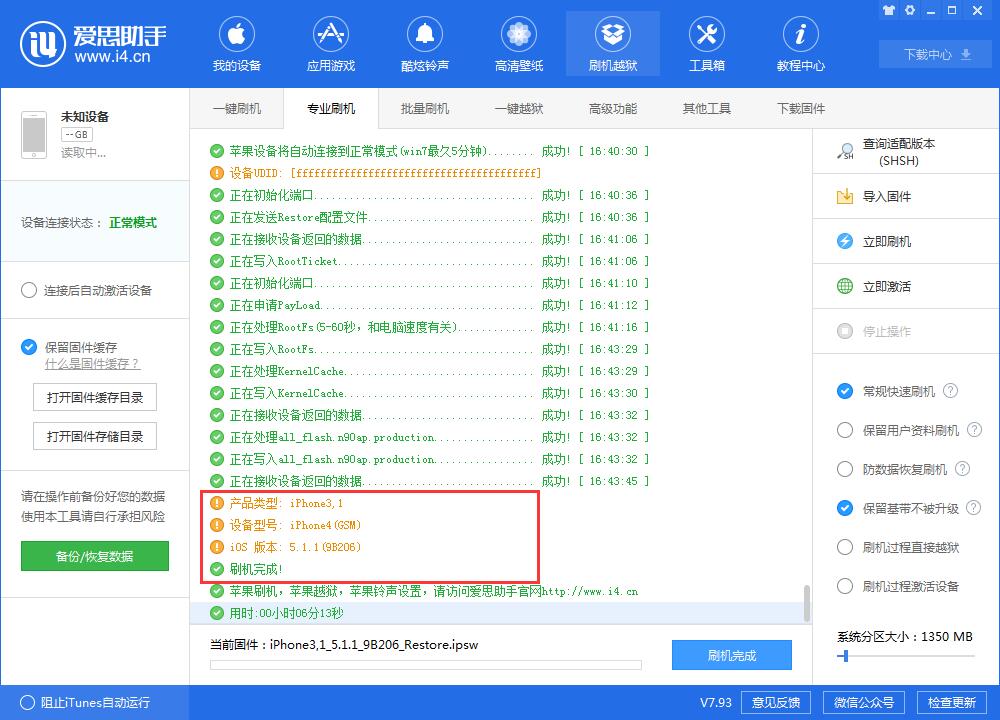
Task: Click the log list vertical scrollbar
Action: pos(807,603)
